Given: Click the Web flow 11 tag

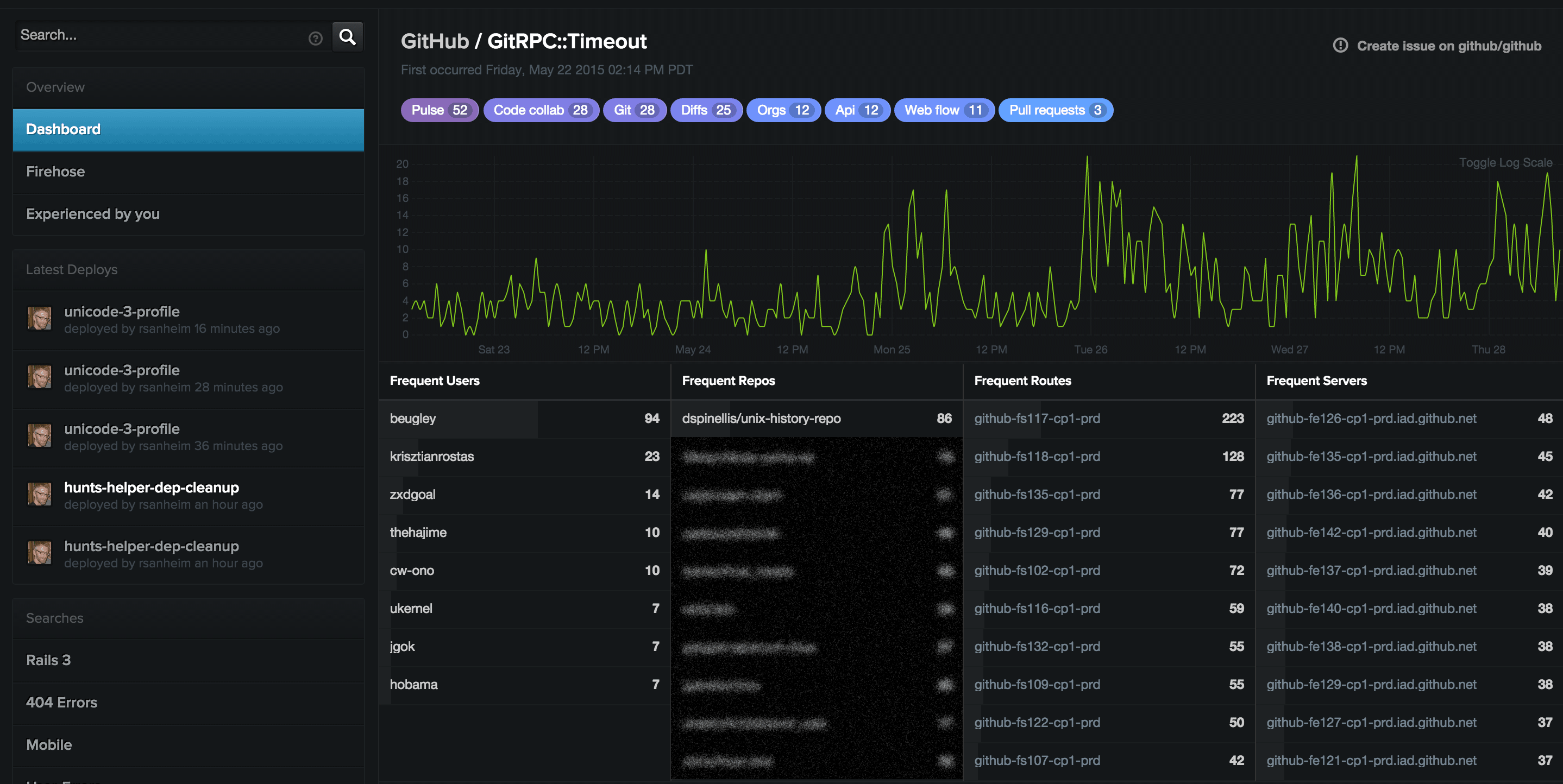Looking at the screenshot, I should tap(943, 110).
